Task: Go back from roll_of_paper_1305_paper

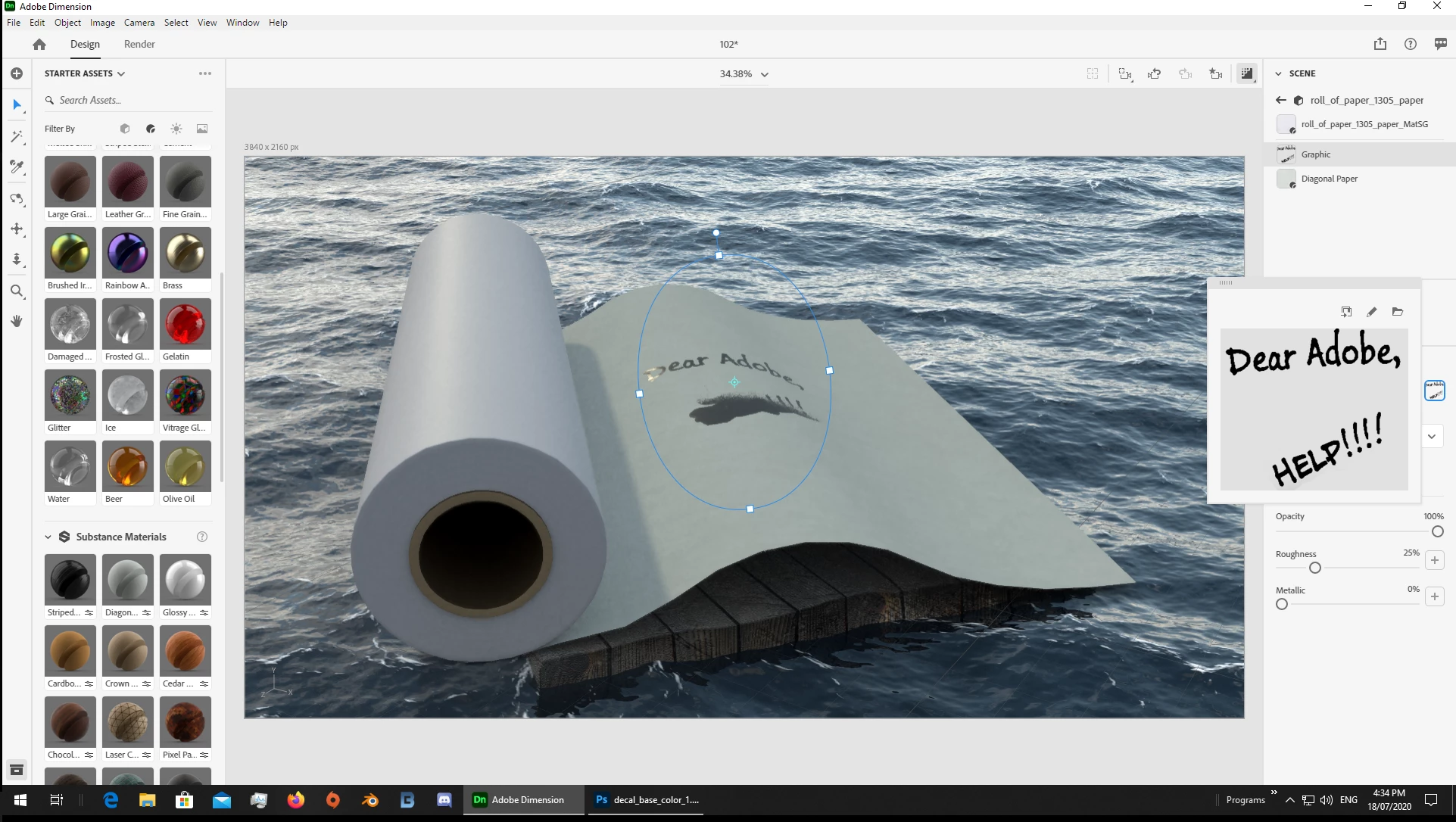Action: pos(1280,100)
